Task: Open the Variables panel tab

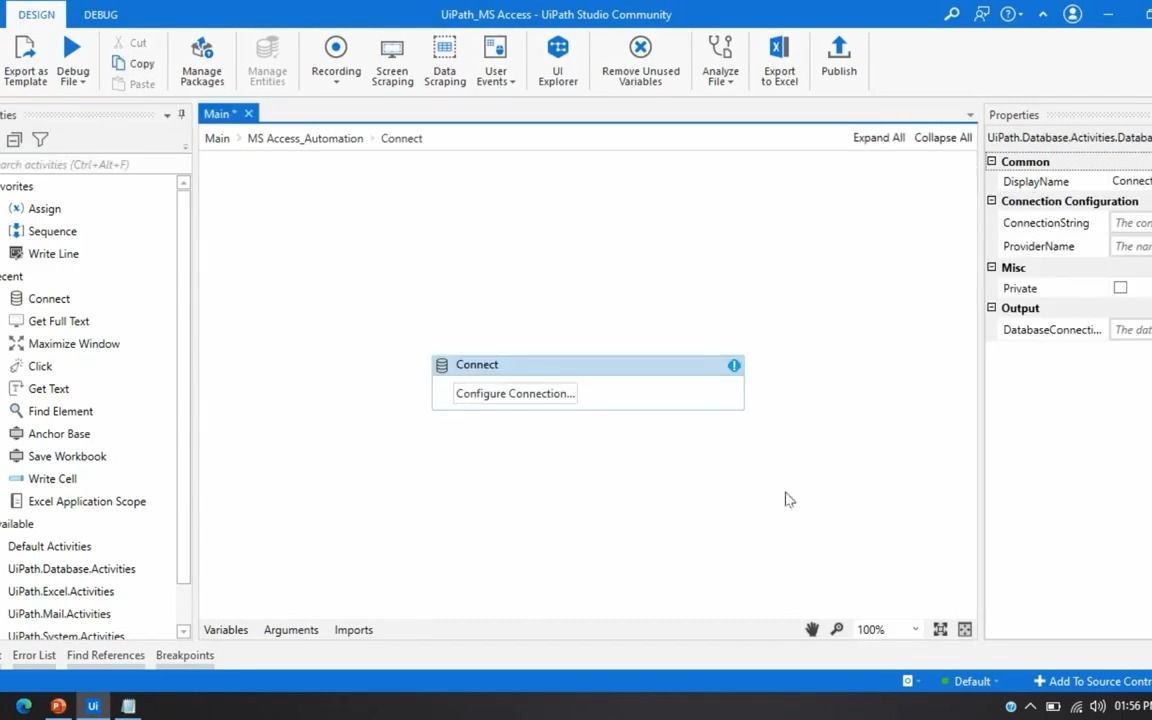Action: tap(226, 630)
